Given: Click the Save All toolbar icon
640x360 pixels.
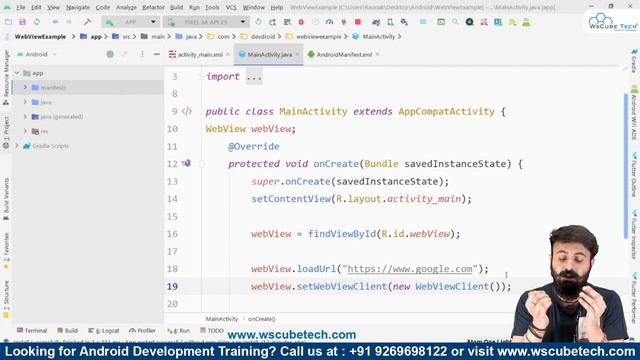Looking at the screenshot, I should pyautogui.click(x=22, y=22).
